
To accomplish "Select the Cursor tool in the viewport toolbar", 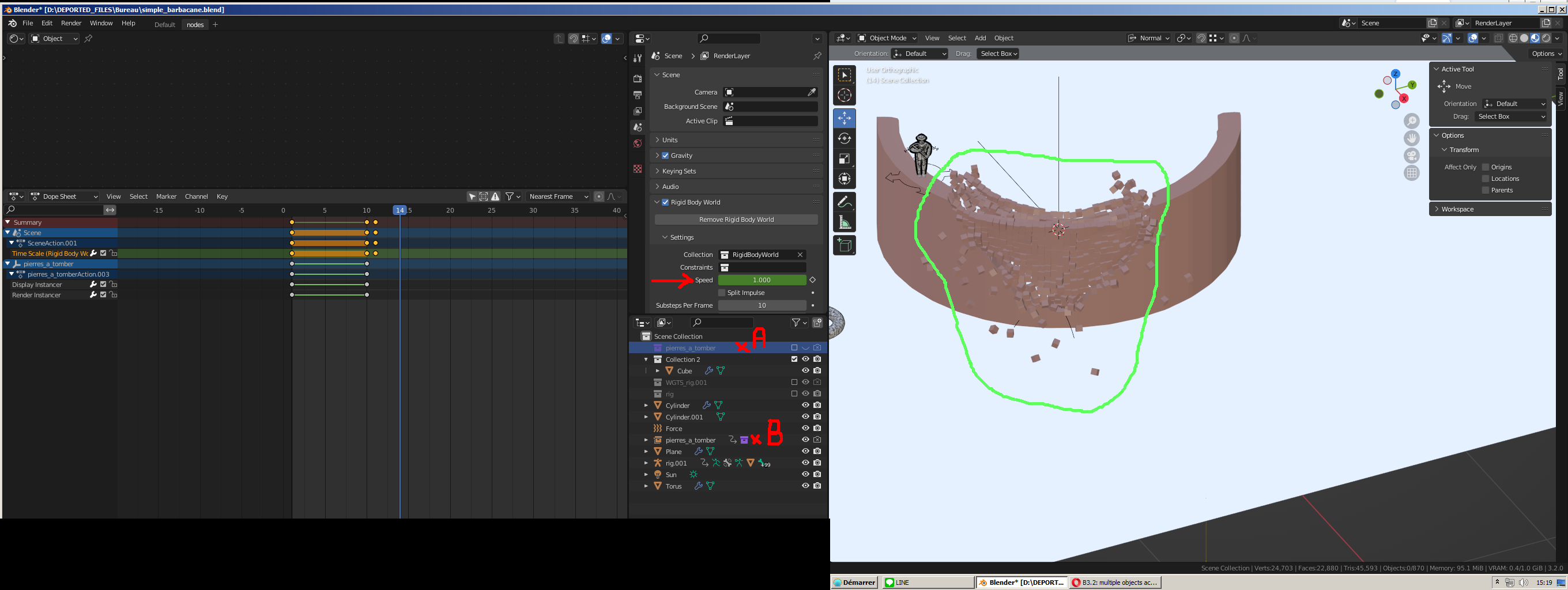I will [x=845, y=96].
